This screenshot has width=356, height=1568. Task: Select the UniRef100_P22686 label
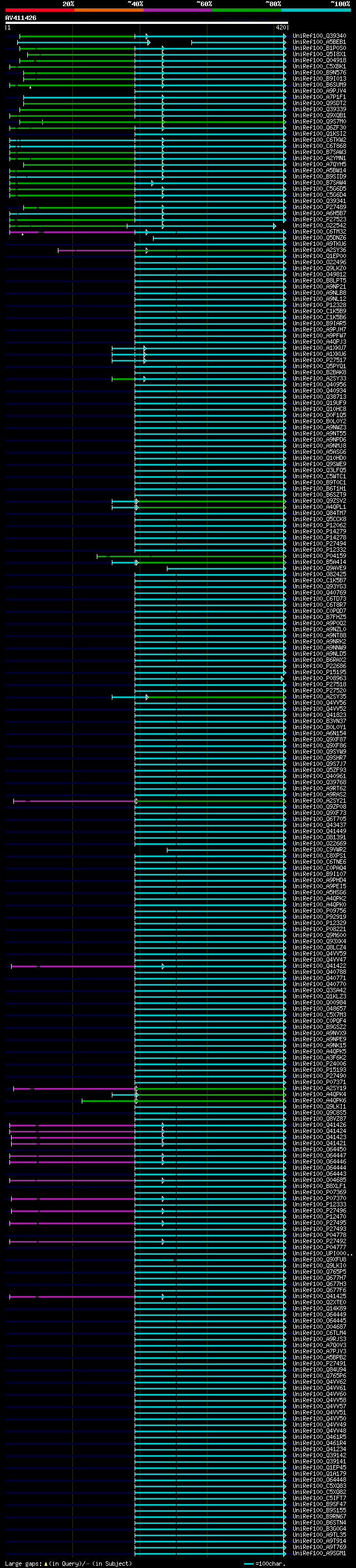(x=319, y=666)
